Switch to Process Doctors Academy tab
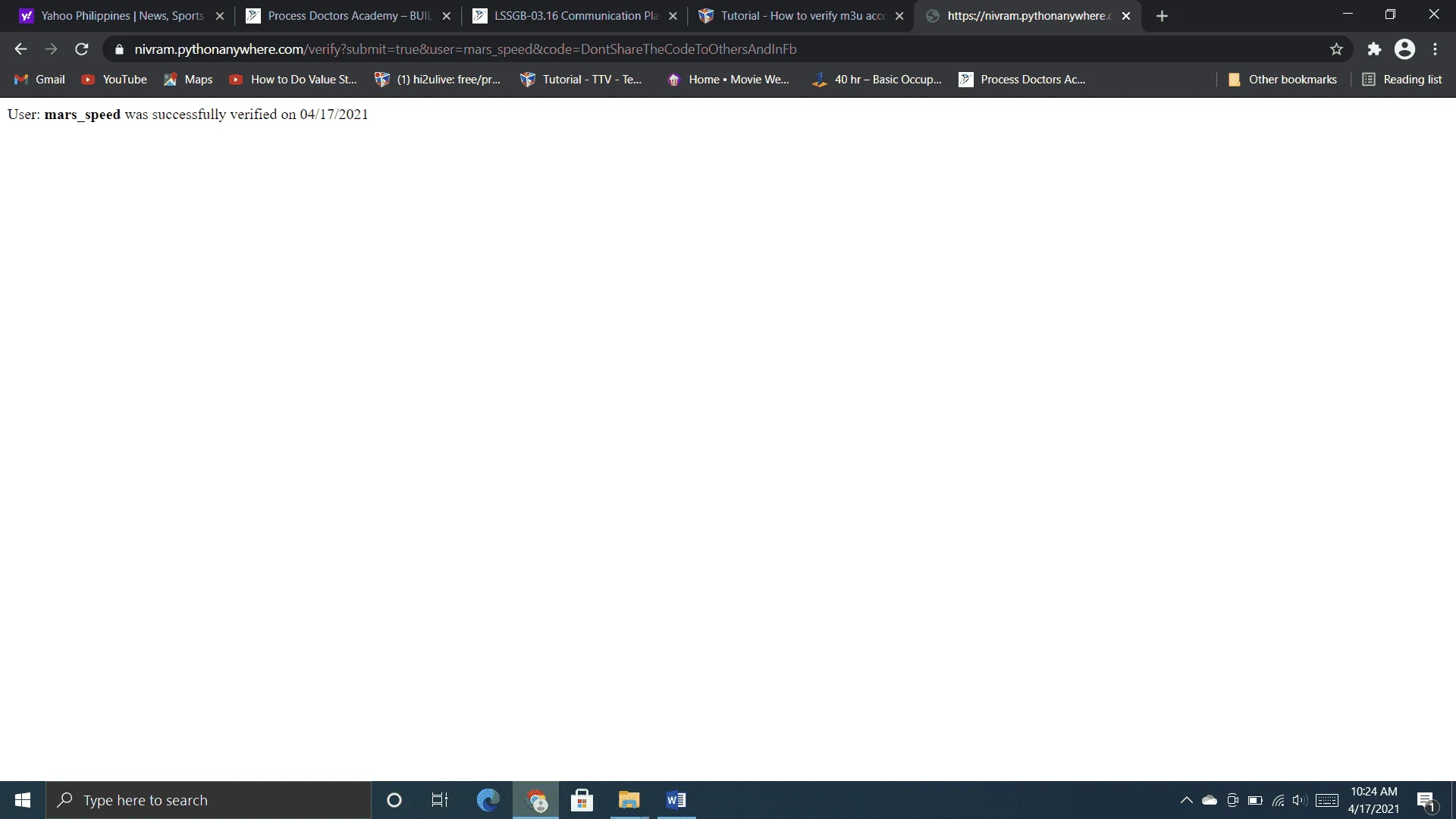The width and height of the screenshot is (1456, 819). 349,16
